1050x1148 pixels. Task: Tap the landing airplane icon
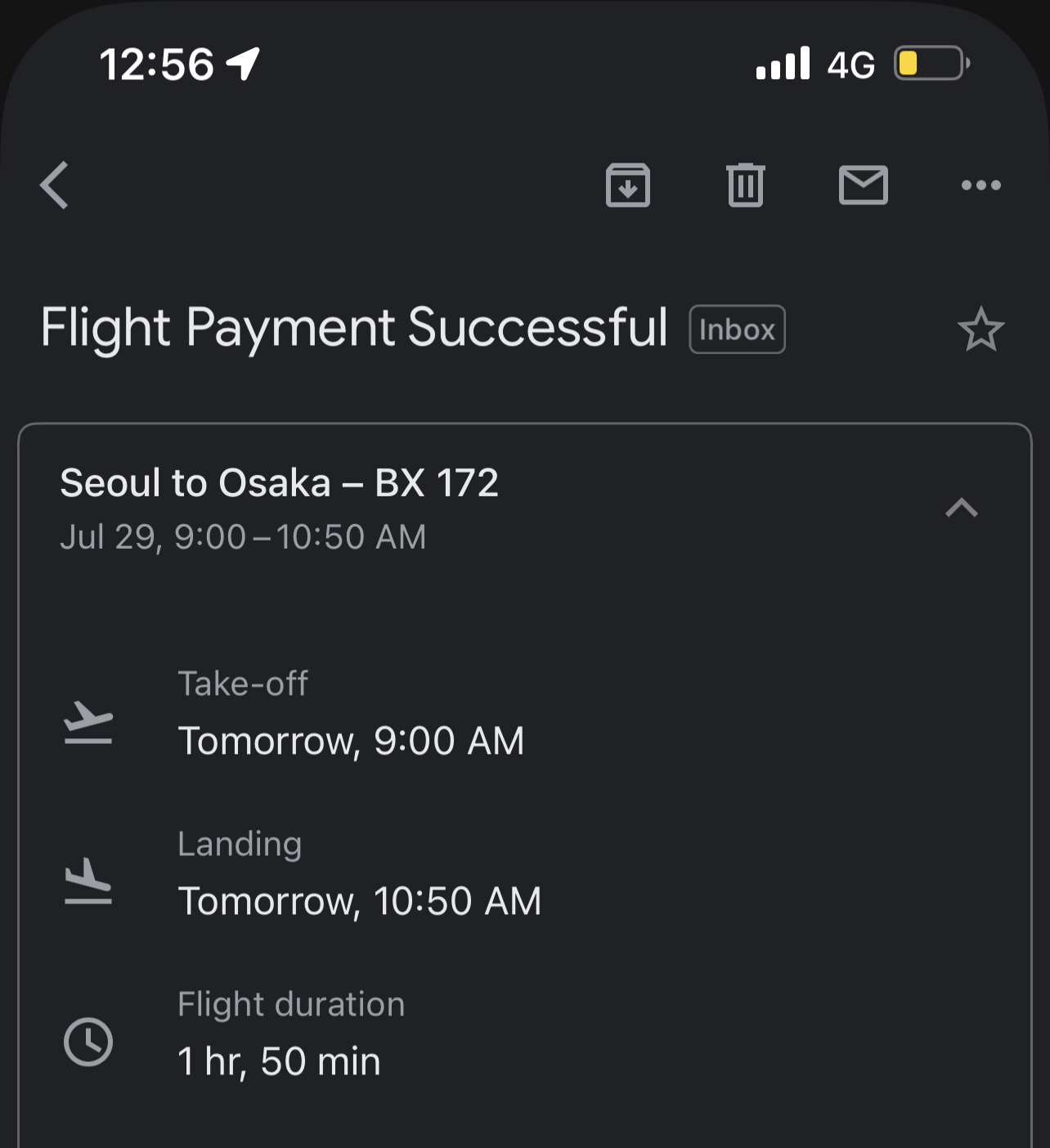click(88, 881)
